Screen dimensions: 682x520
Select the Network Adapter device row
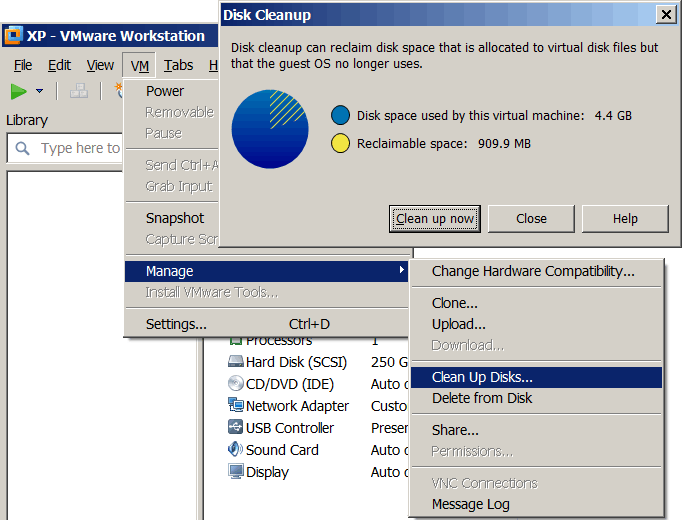click(318, 406)
